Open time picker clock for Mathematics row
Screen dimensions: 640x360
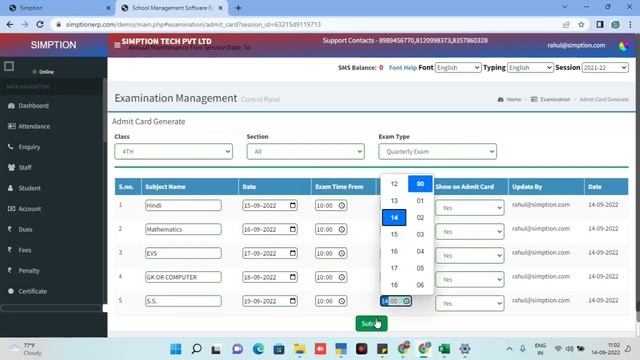coord(342,229)
